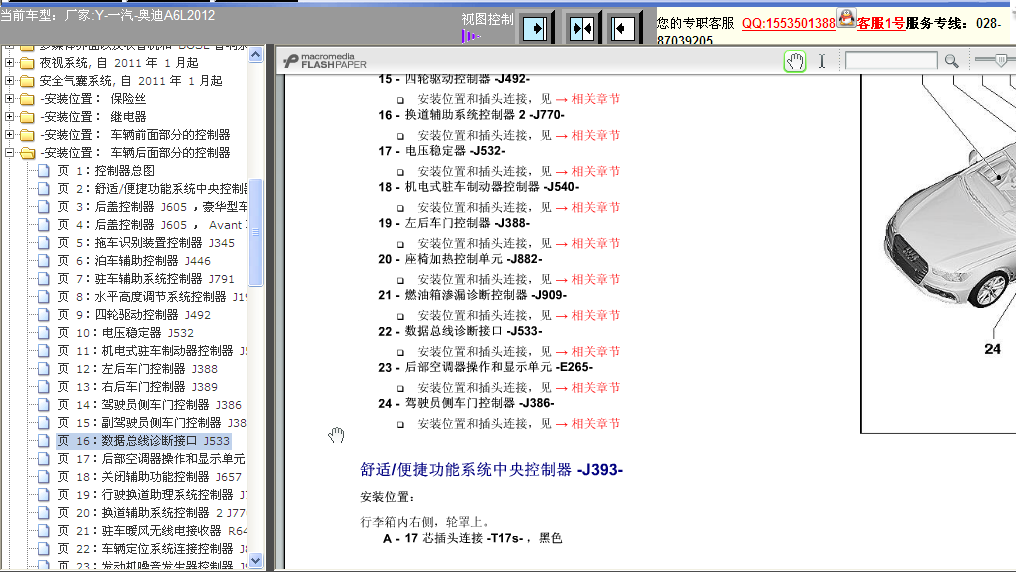Open page 15: 副驾驶员侧车门控制器
1016x572 pixels.
coord(152,422)
